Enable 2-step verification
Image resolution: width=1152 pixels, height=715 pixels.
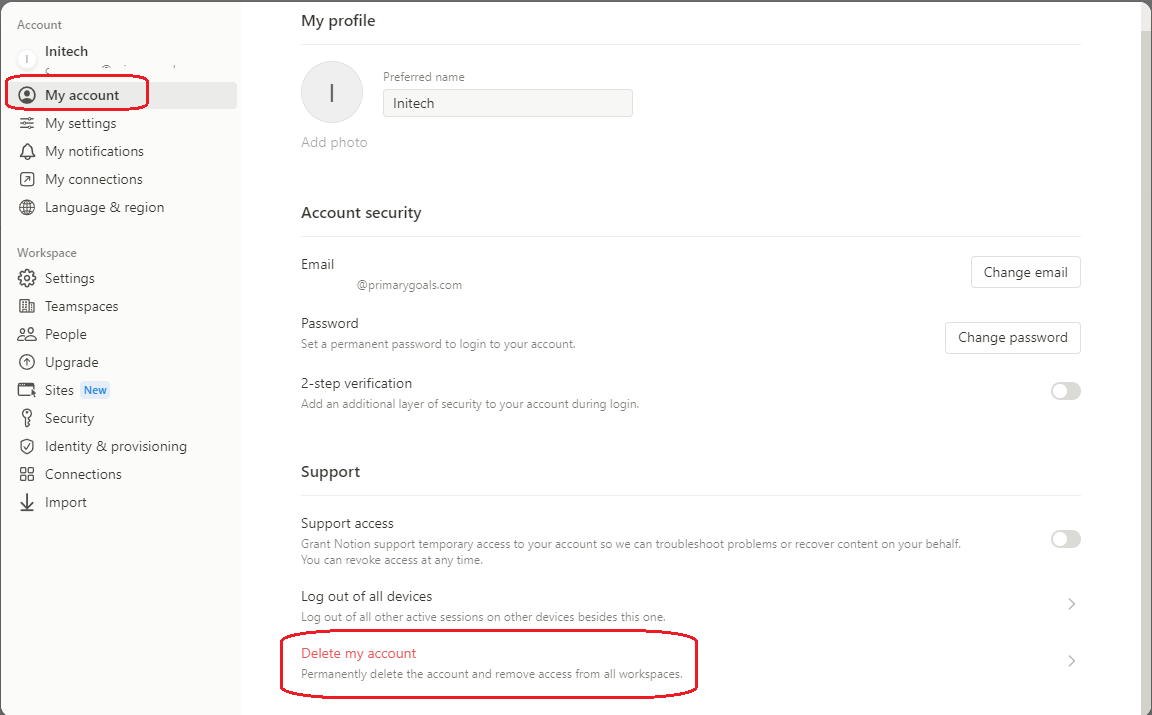point(1065,391)
